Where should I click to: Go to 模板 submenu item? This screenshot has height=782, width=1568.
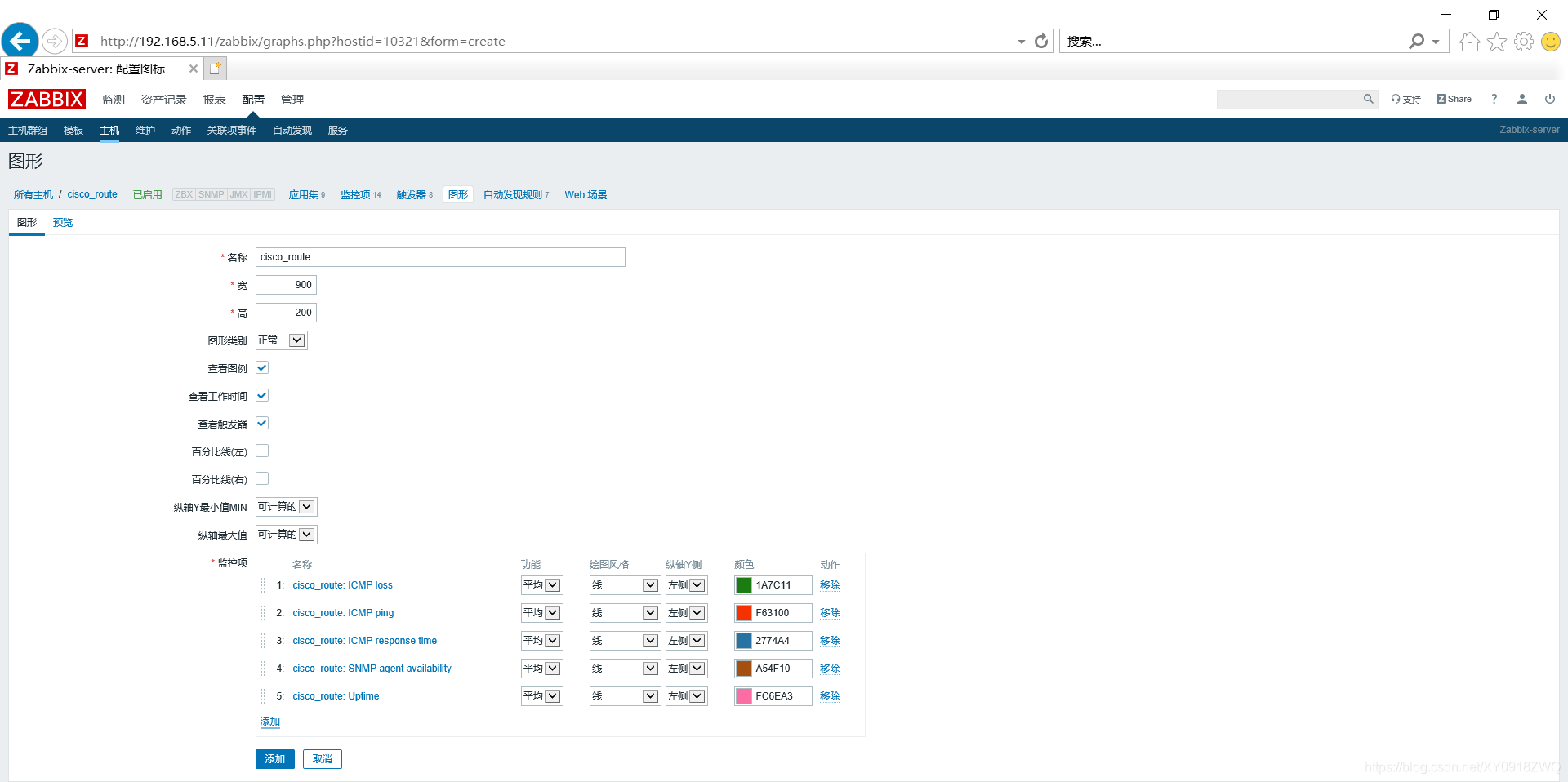(73, 131)
